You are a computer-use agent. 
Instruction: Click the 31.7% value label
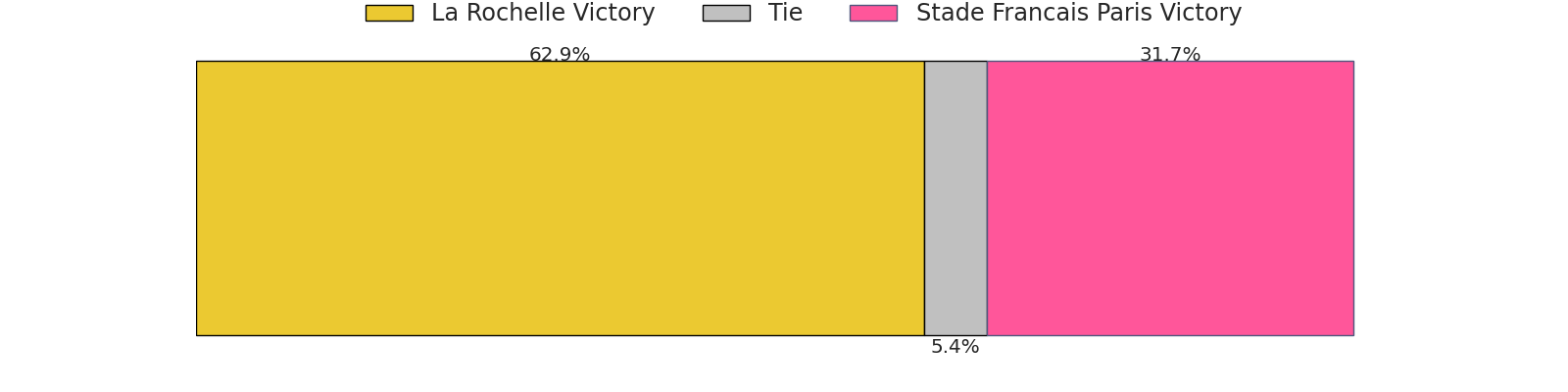pos(1170,55)
